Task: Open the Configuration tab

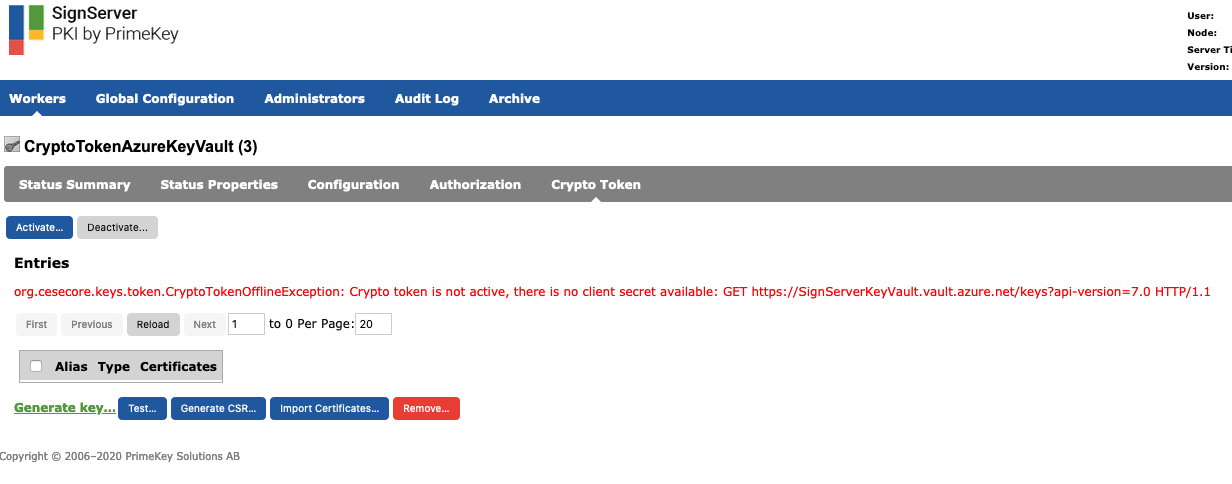Action: (353, 184)
